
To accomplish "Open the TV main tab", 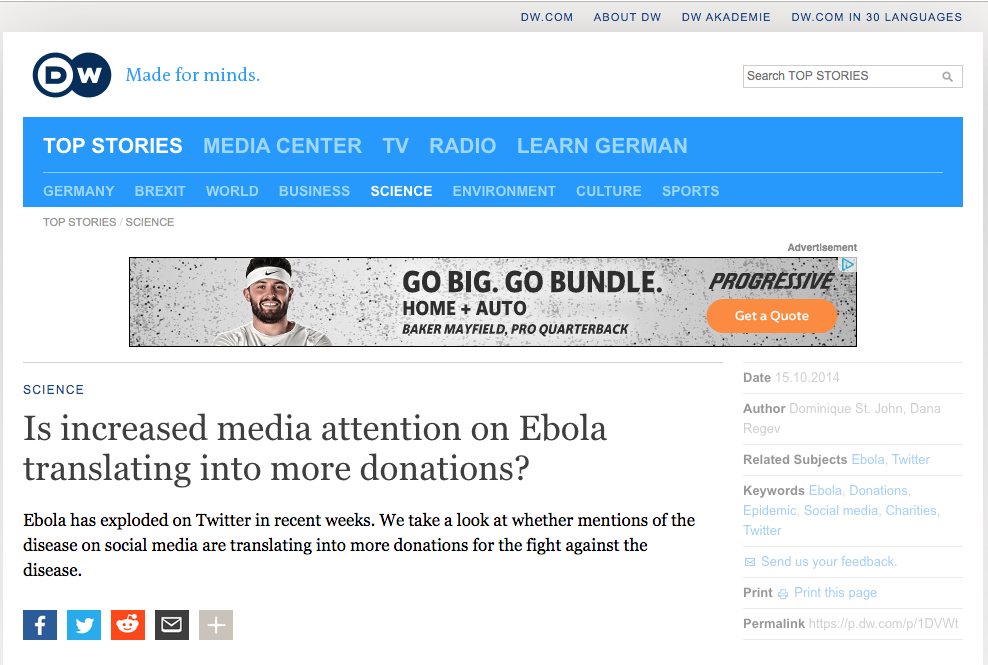I will (x=396, y=146).
